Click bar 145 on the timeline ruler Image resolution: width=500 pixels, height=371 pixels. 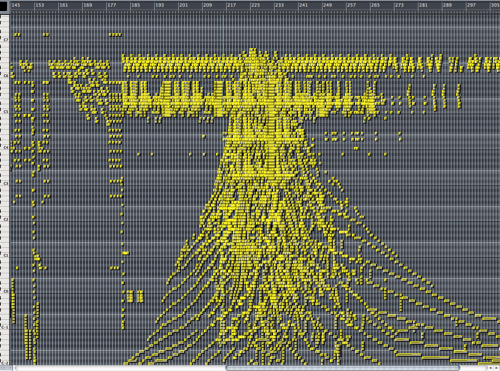click(x=16, y=5)
